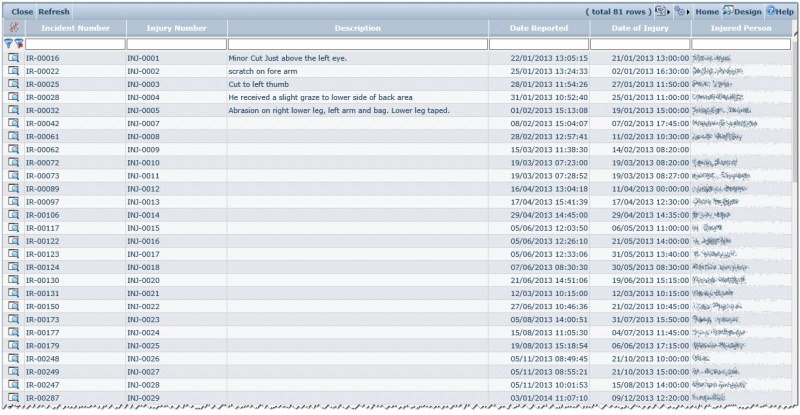View record details for IR-00061
Viewport: 800px width, 415px height.
click(x=13, y=136)
